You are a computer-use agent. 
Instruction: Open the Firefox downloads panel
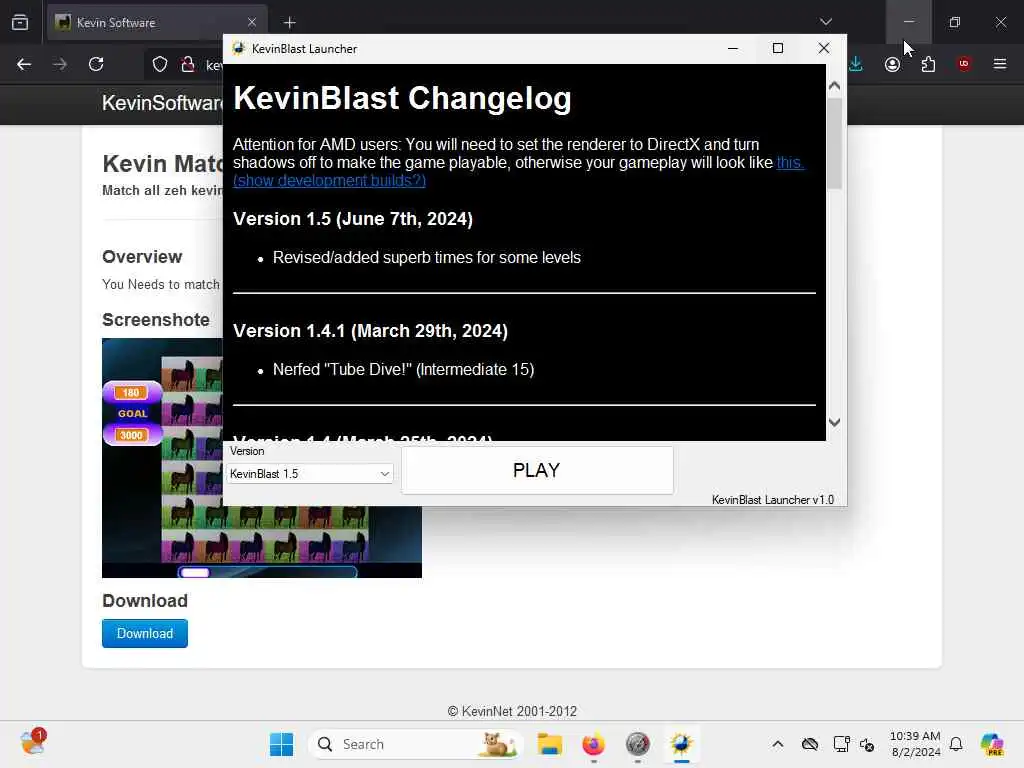coord(856,64)
